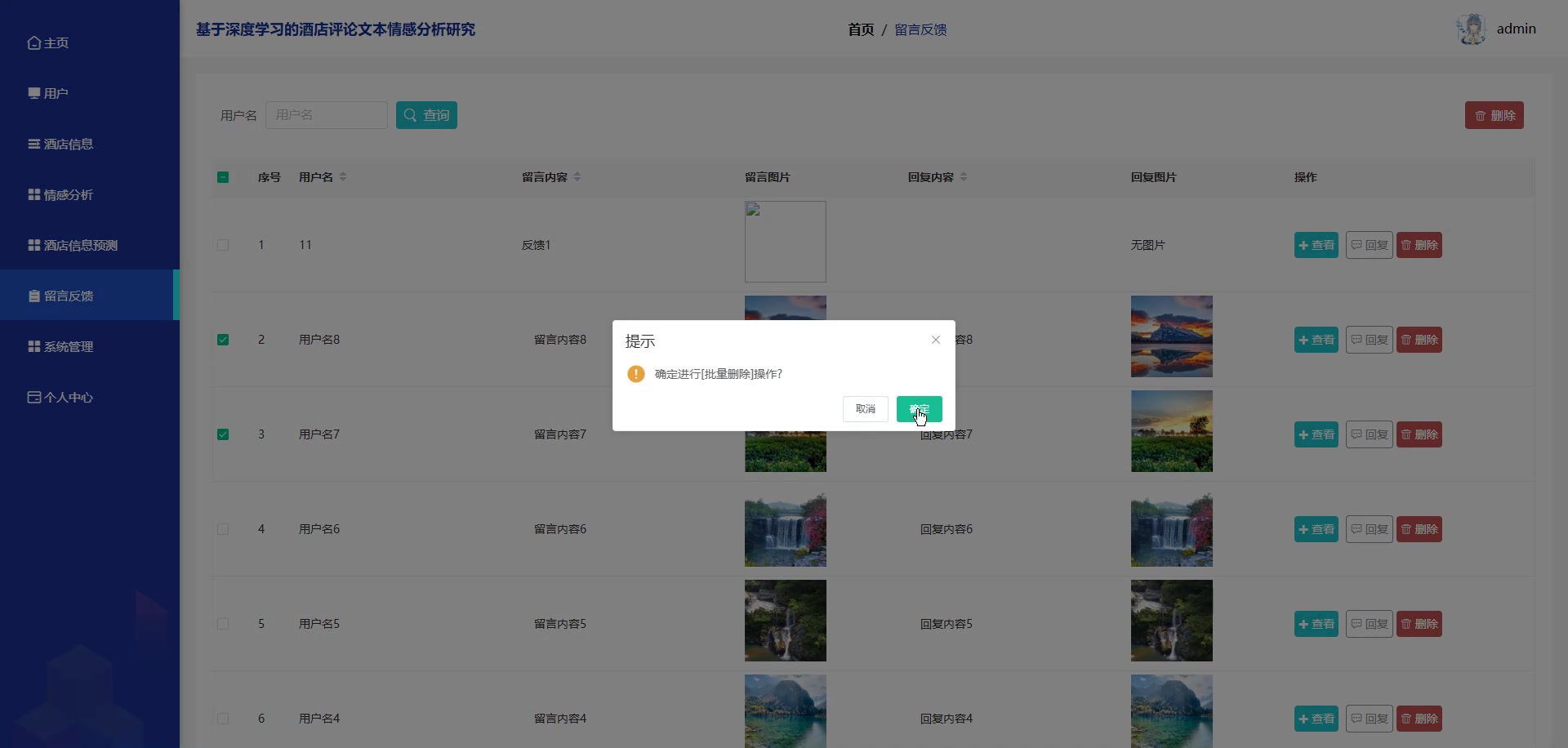Screen dimensions: 1568x748
Task: Click the orange warning icon in dialog
Action: [x=636, y=374]
